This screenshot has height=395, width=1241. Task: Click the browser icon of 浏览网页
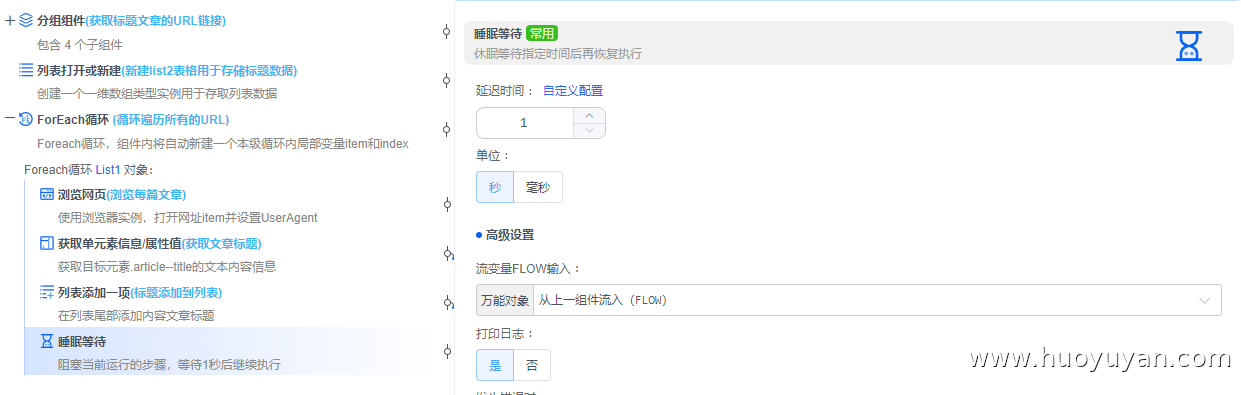(47, 194)
